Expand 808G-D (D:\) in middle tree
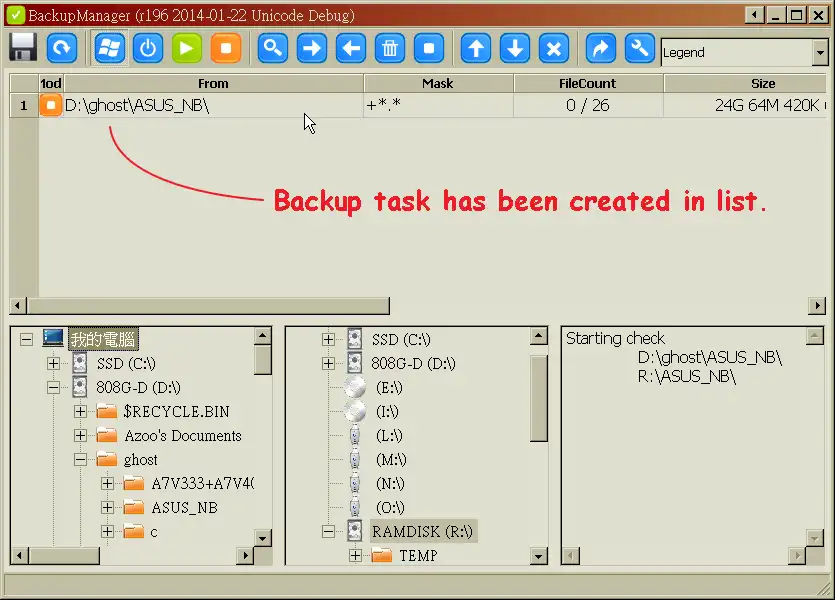 click(329, 364)
